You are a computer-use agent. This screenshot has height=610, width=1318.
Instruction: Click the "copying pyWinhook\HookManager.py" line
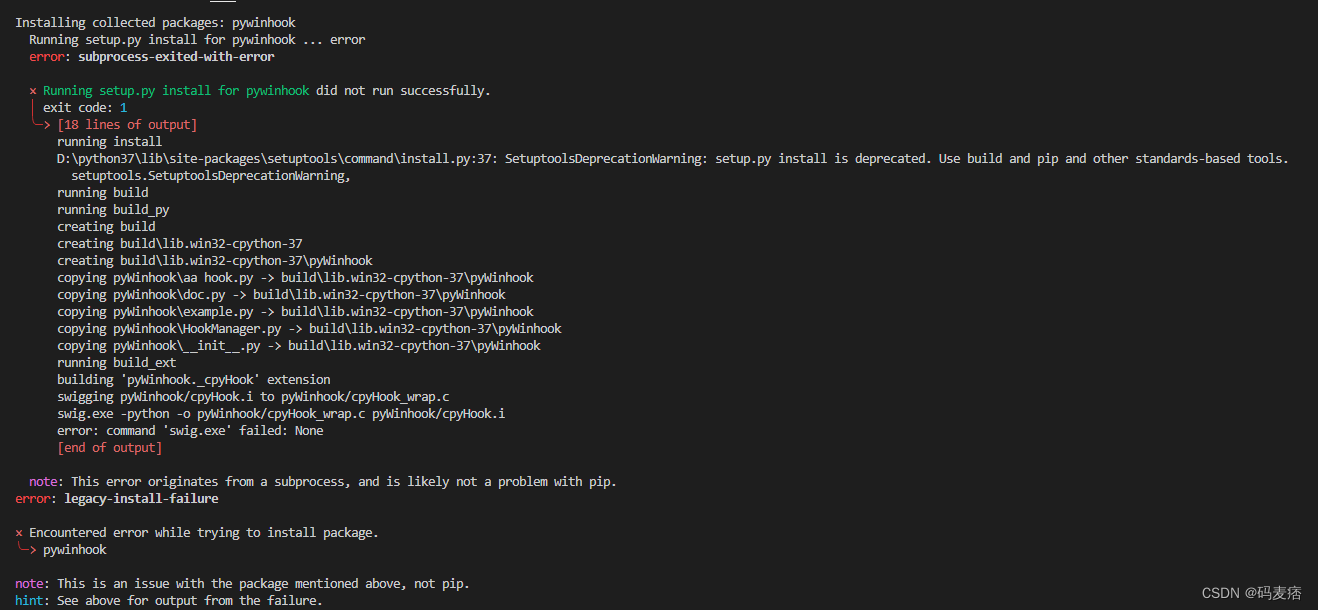click(x=309, y=329)
